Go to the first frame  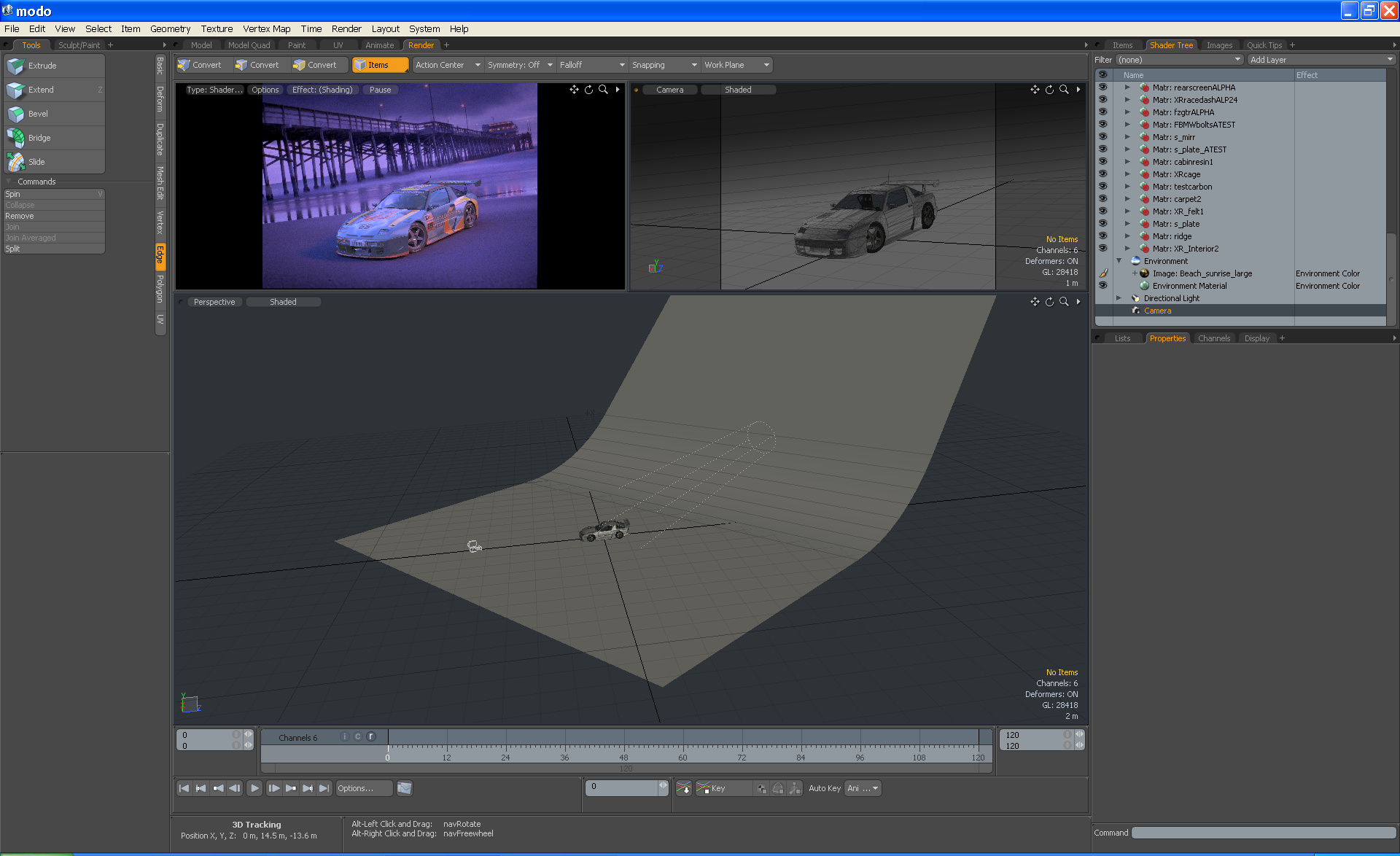click(x=184, y=788)
